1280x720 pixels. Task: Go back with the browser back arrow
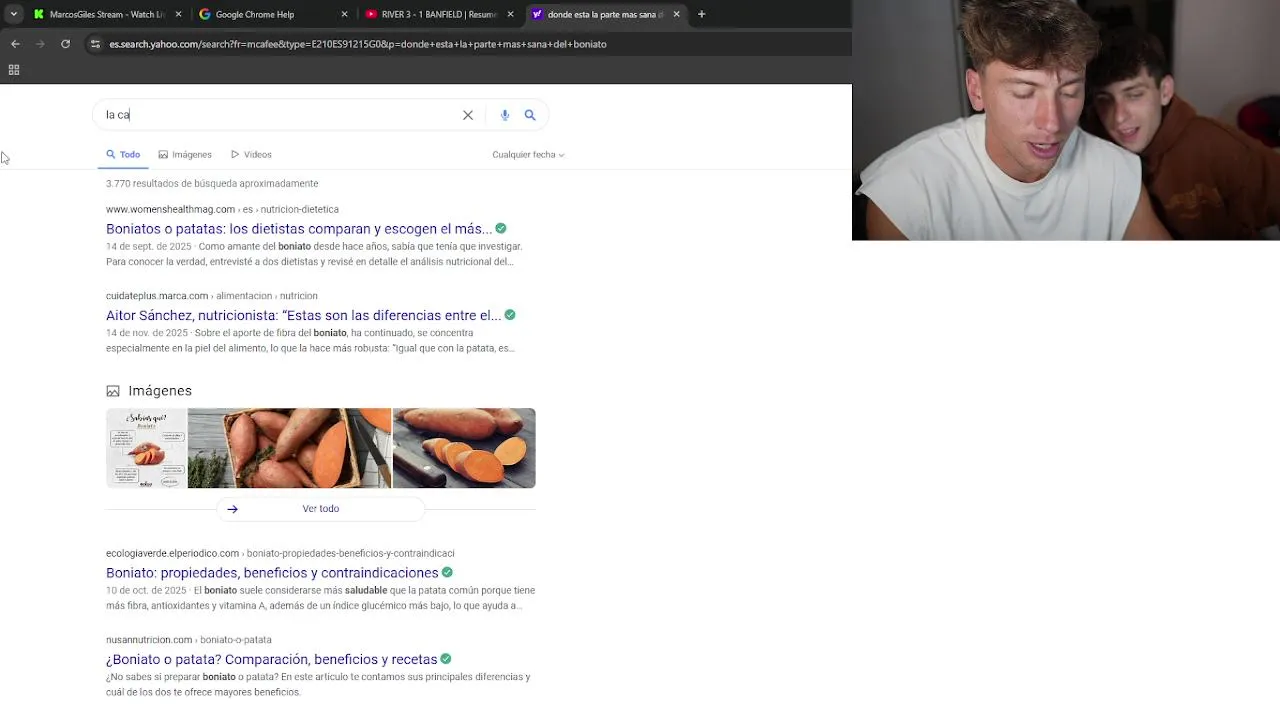(15, 44)
